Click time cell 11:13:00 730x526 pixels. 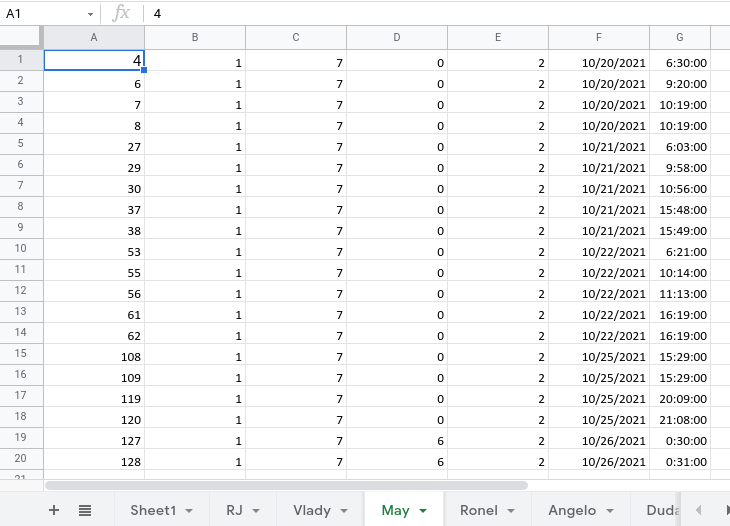tap(680, 291)
